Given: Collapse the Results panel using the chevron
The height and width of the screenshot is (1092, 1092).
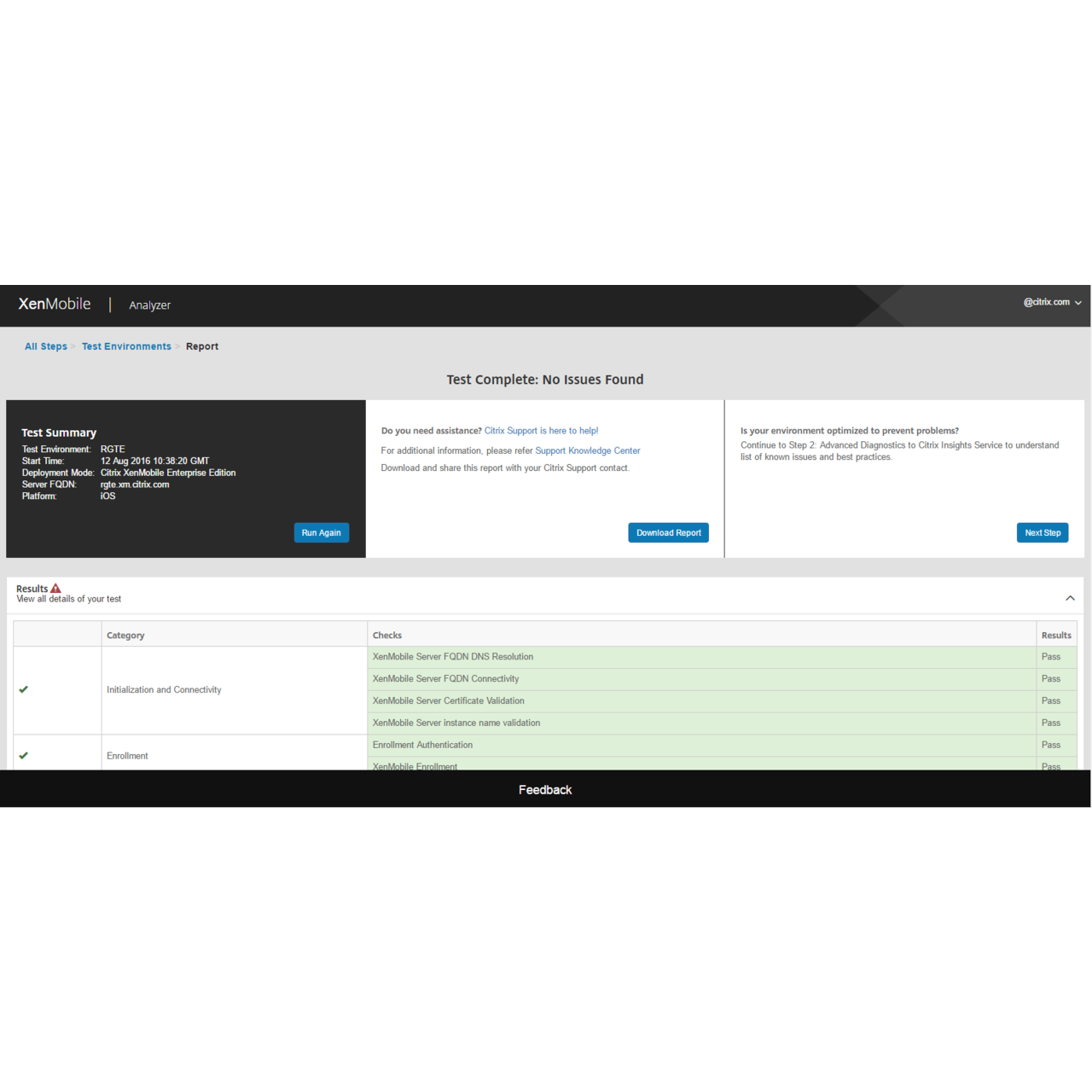Looking at the screenshot, I should click(1070, 598).
